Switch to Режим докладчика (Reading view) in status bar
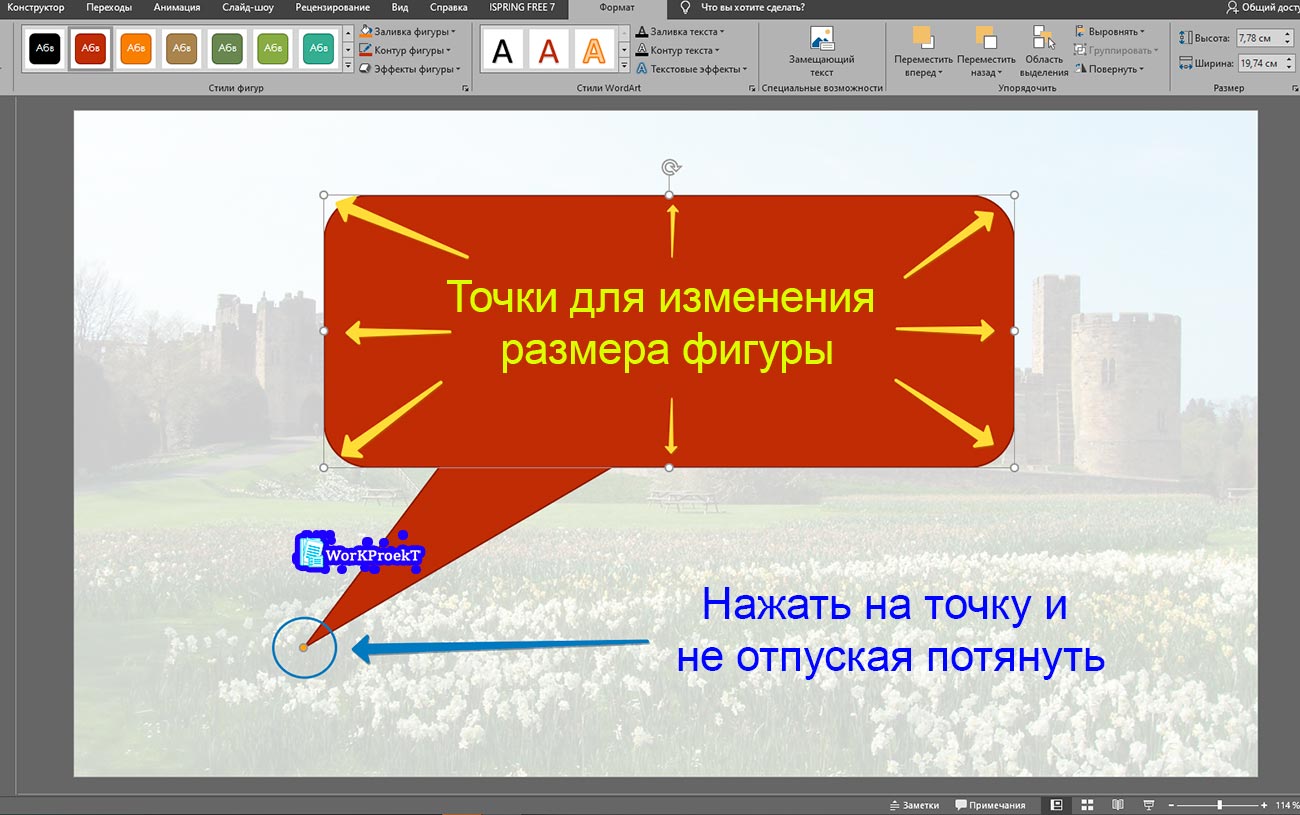The image size is (1300, 815). (1115, 803)
